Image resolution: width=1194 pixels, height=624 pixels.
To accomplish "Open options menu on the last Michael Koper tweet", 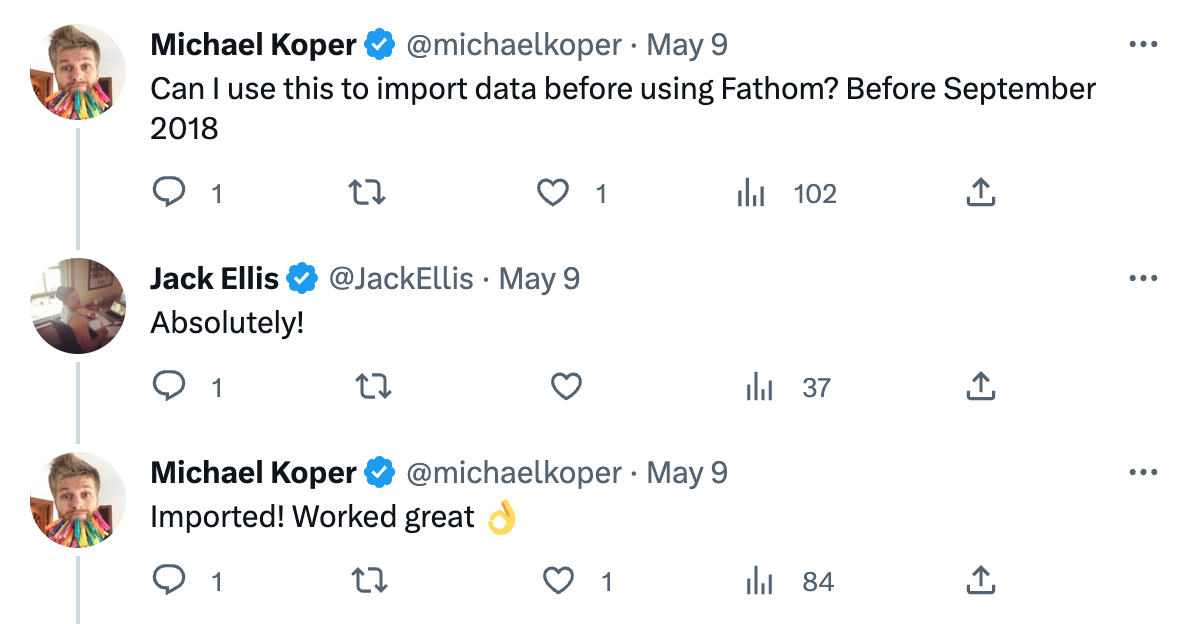I will (x=1143, y=472).
